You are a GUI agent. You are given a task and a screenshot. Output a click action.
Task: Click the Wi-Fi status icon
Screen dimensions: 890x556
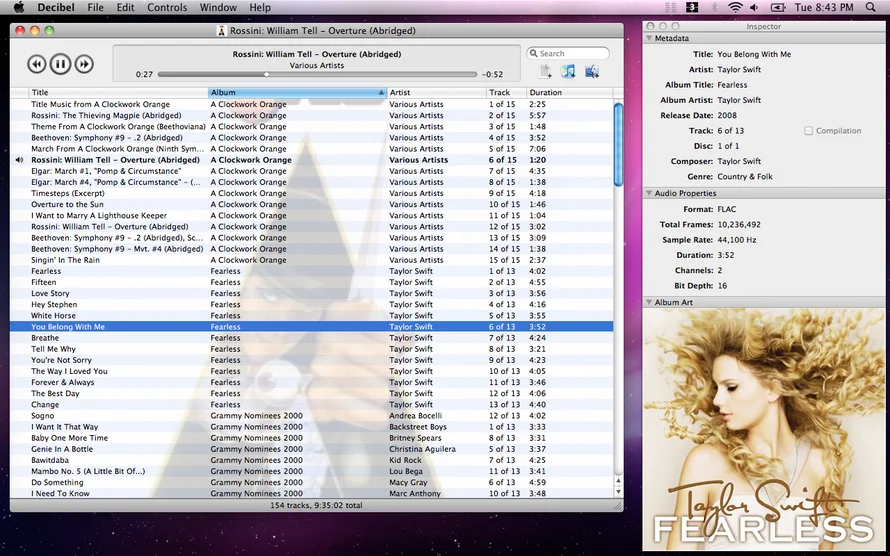(735, 7)
